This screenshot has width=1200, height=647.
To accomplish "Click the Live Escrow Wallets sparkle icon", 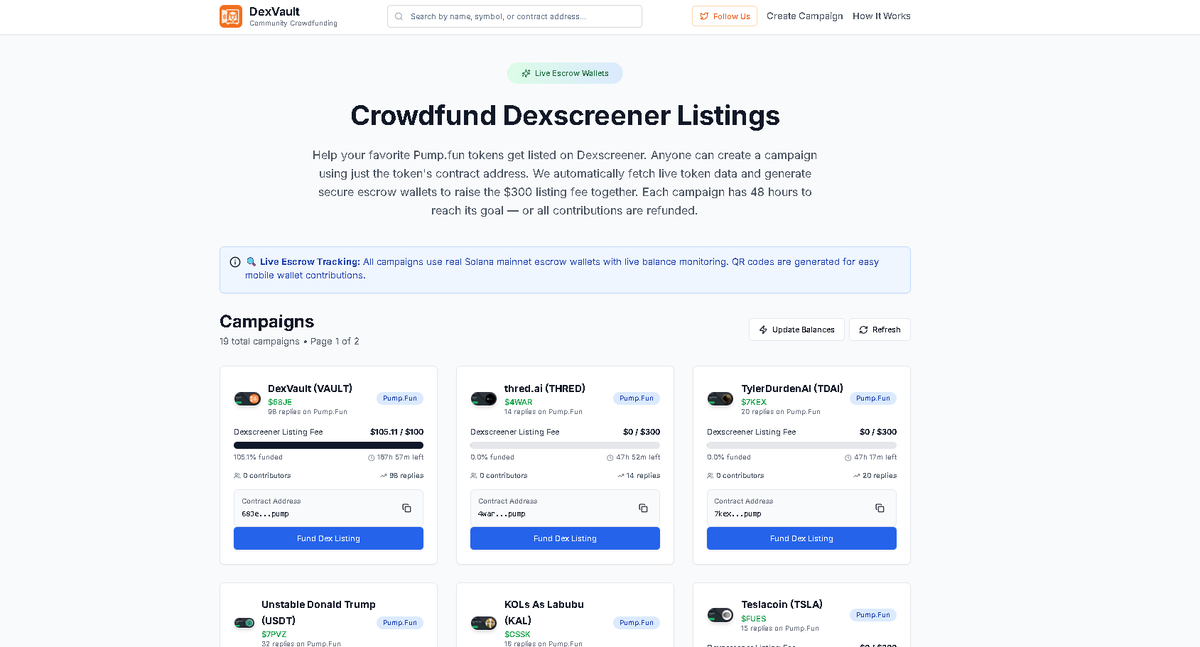I will click(526, 73).
